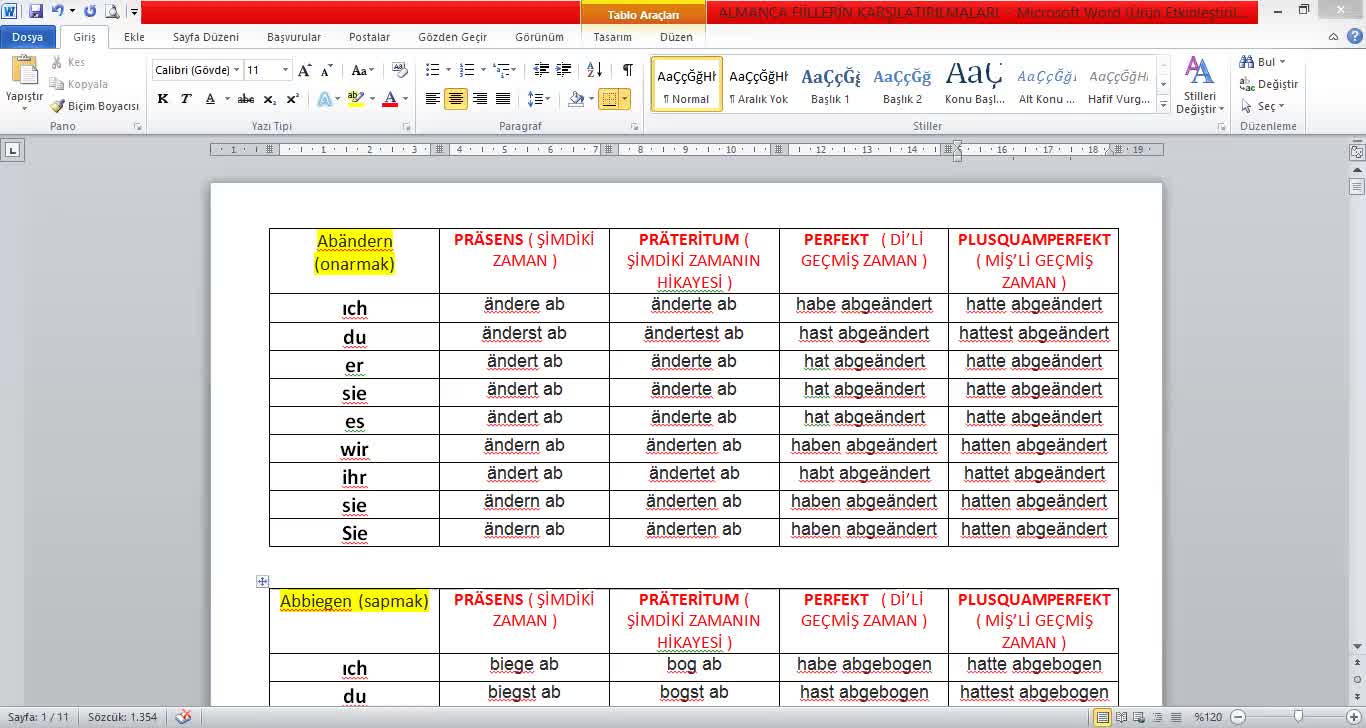Click the zoom slider handle
This screenshot has width=1366, height=728.
click(x=1299, y=717)
